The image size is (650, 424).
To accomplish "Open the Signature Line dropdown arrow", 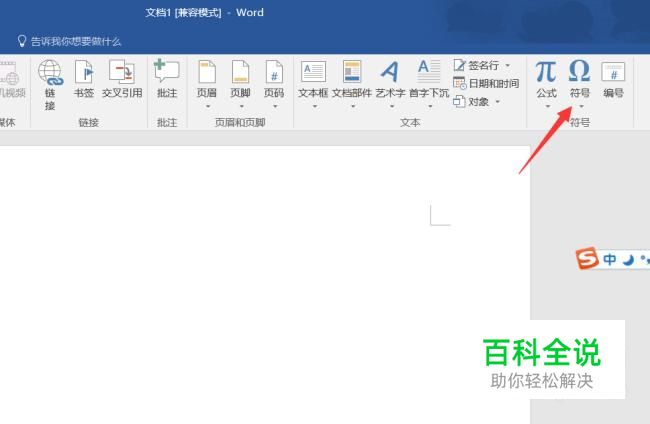I will [508, 65].
